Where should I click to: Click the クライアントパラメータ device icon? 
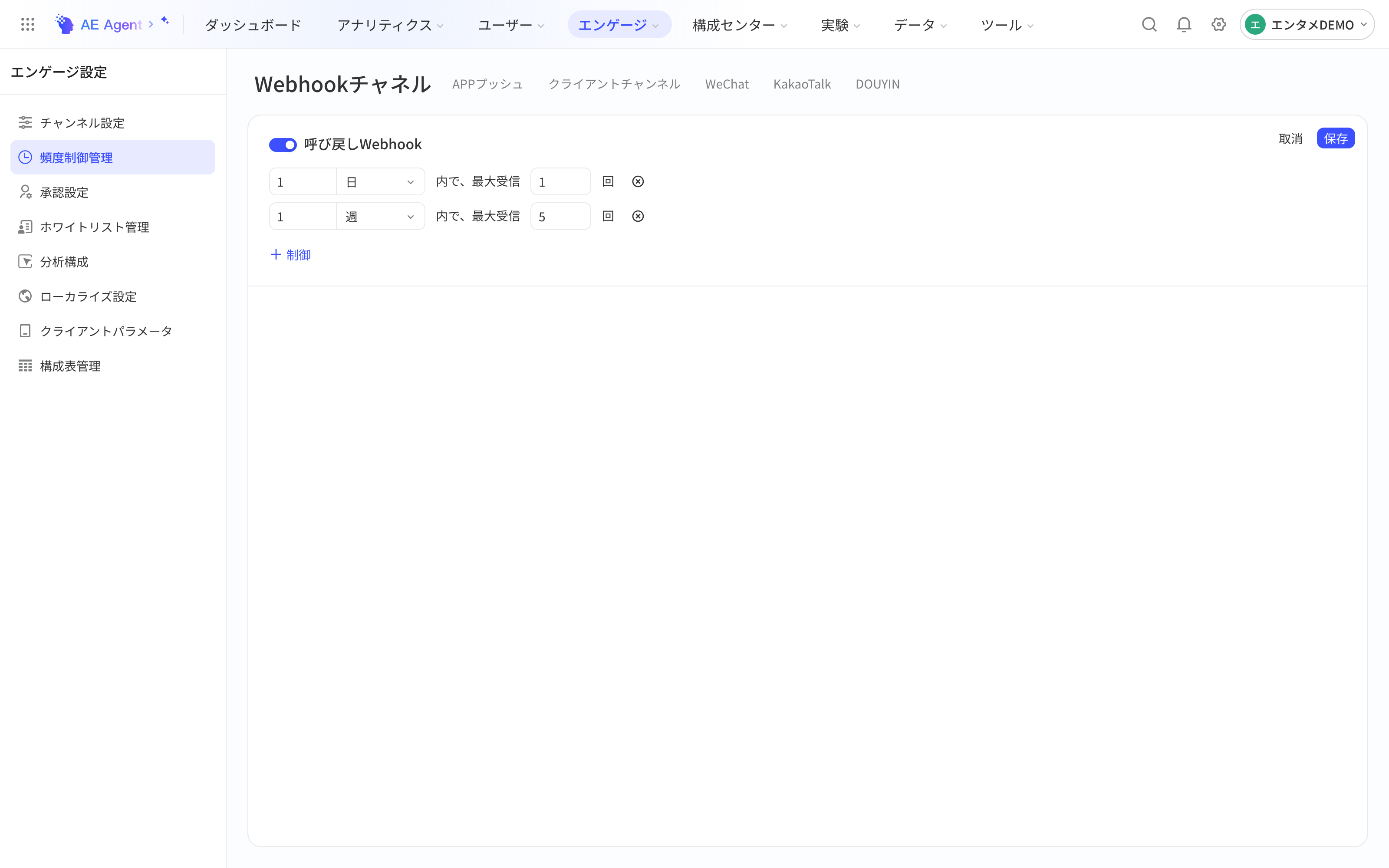(25, 331)
